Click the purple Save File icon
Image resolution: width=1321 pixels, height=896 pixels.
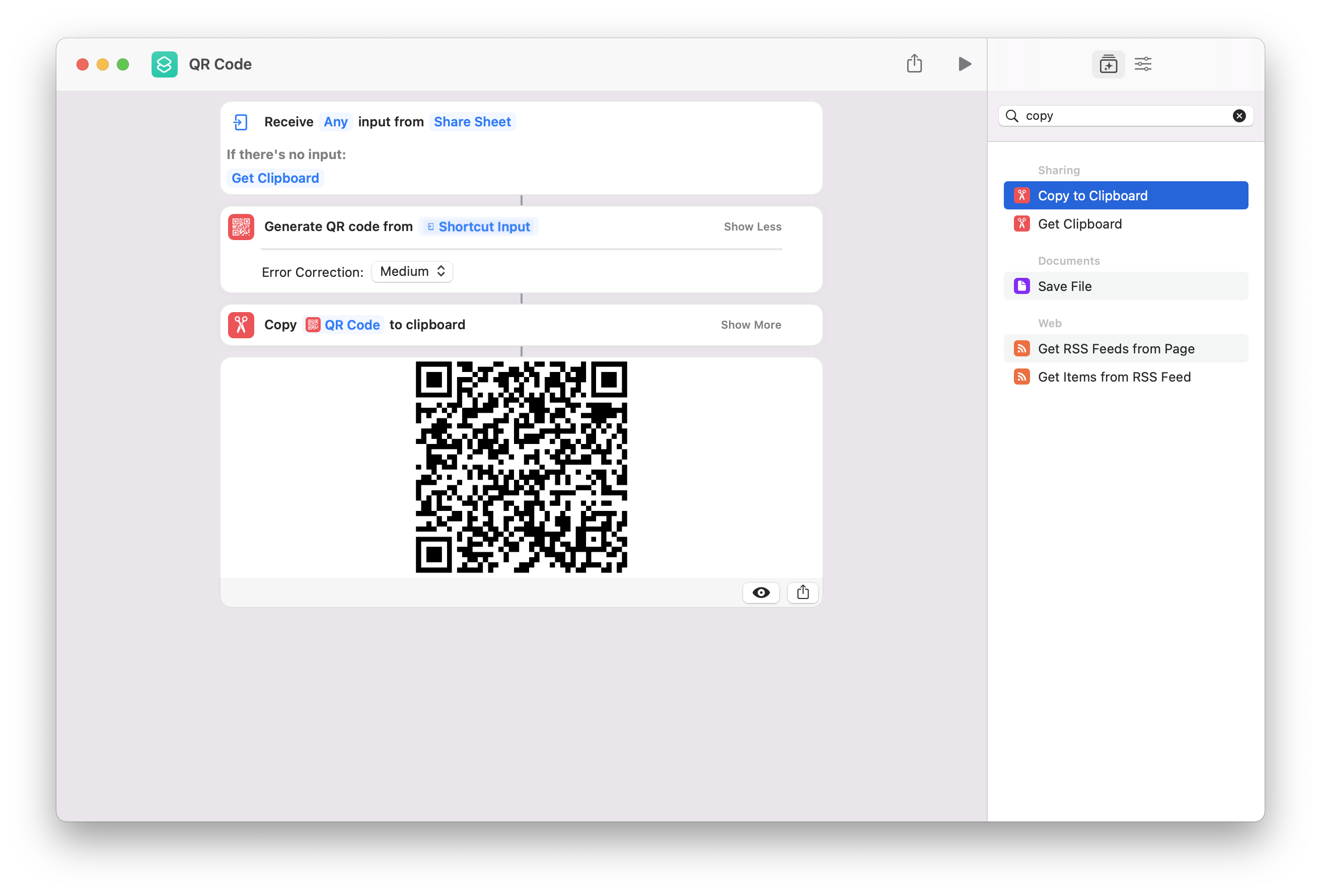[1021, 286]
